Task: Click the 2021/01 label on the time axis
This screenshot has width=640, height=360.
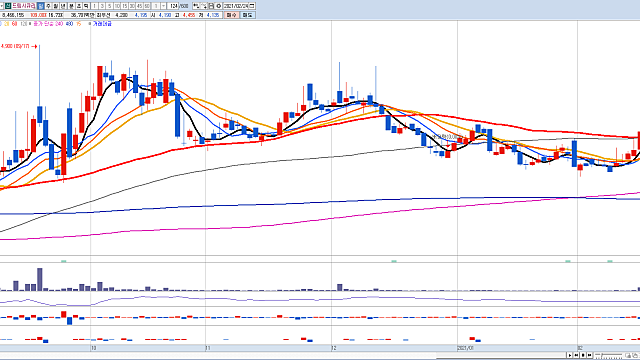Action: (465, 348)
